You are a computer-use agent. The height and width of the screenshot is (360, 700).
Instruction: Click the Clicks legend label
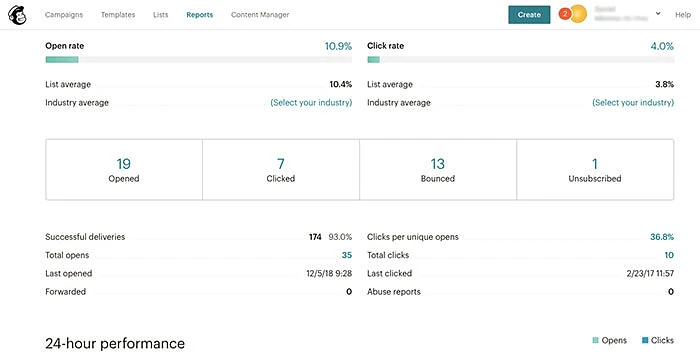[x=662, y=340]
